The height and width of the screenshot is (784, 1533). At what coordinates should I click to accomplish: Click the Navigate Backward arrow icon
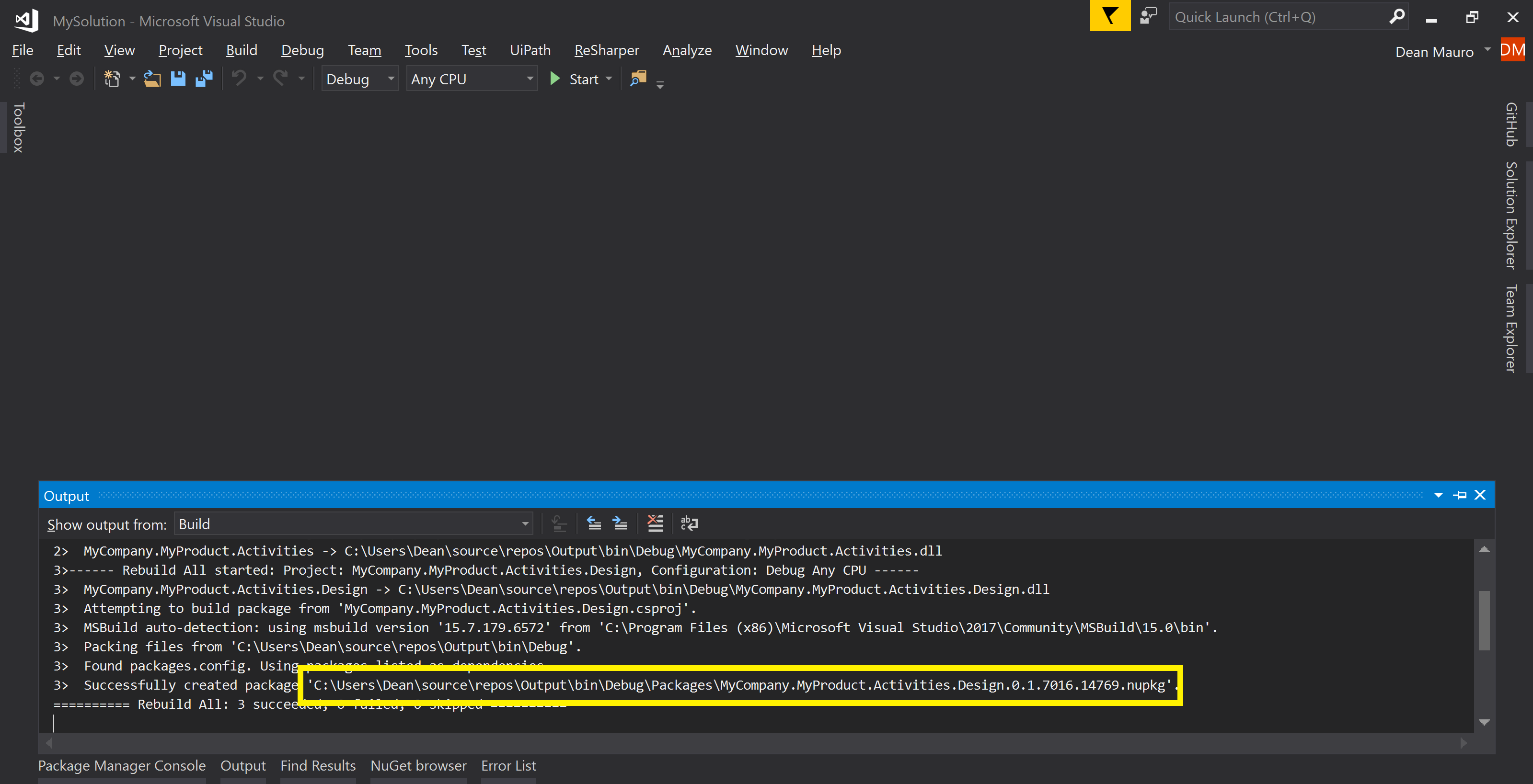pos(37,78)
